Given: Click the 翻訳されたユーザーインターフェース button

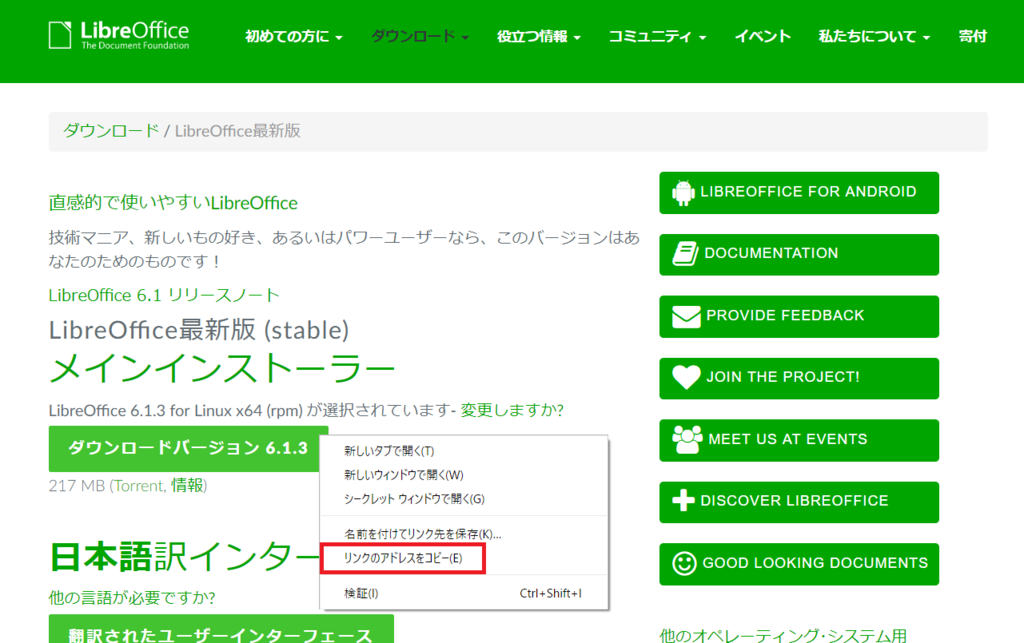Looking at the screenshot, I should [221, 629].
